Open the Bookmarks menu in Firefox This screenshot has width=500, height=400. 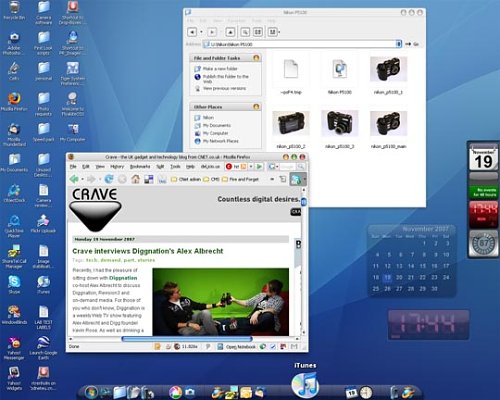[x=140, y=166]
